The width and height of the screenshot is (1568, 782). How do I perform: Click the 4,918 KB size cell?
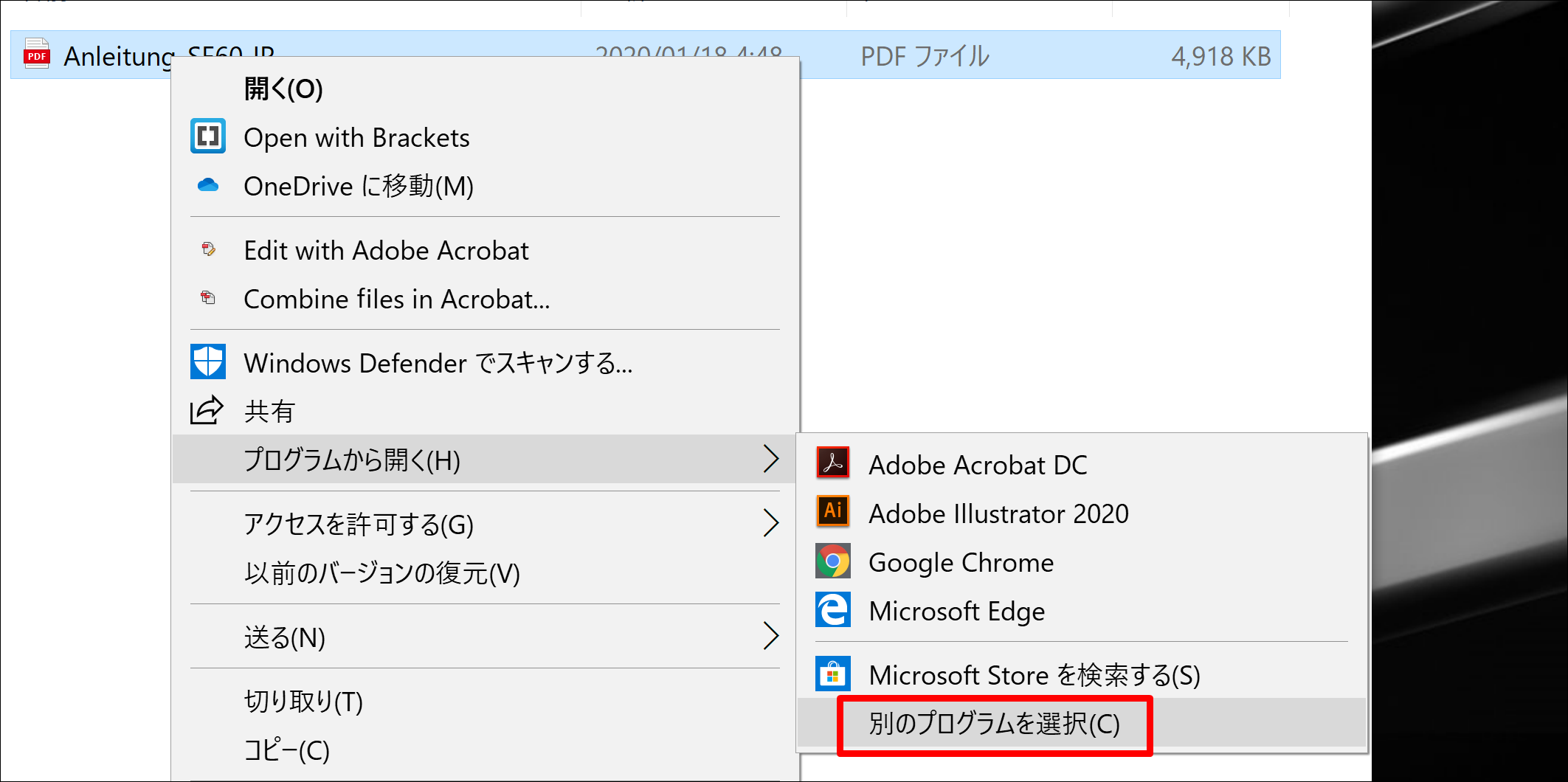1220,56
